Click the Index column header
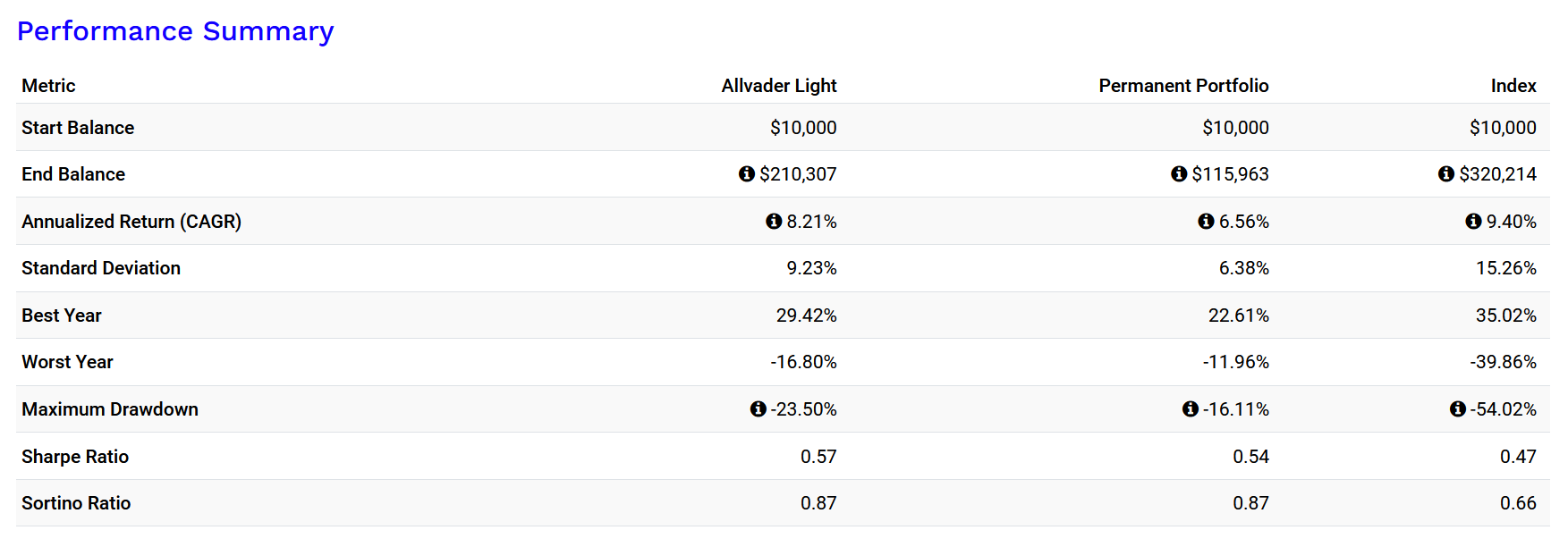 point(1513,86)
